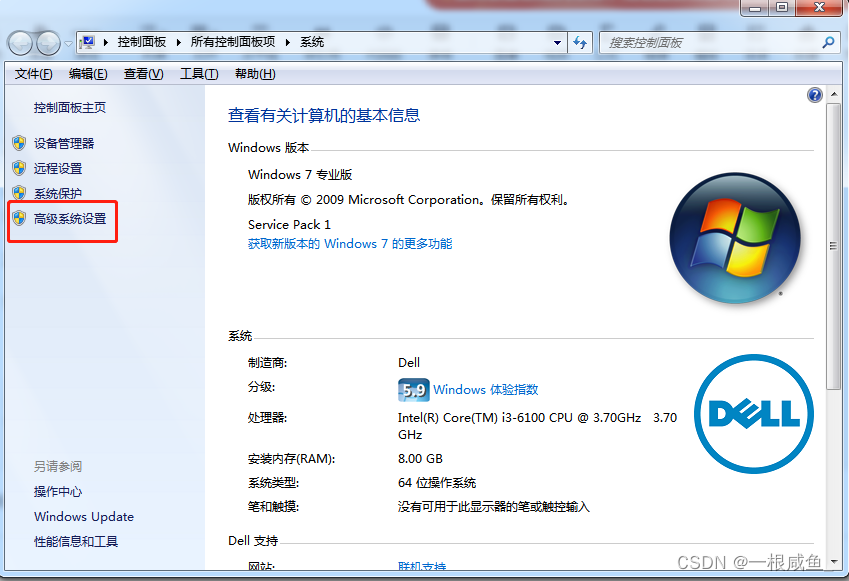Screen dimensions: 849x581
Task: Expand the arrow after 控制面板 in breadcrumb
Action: (x=178, y=42)
